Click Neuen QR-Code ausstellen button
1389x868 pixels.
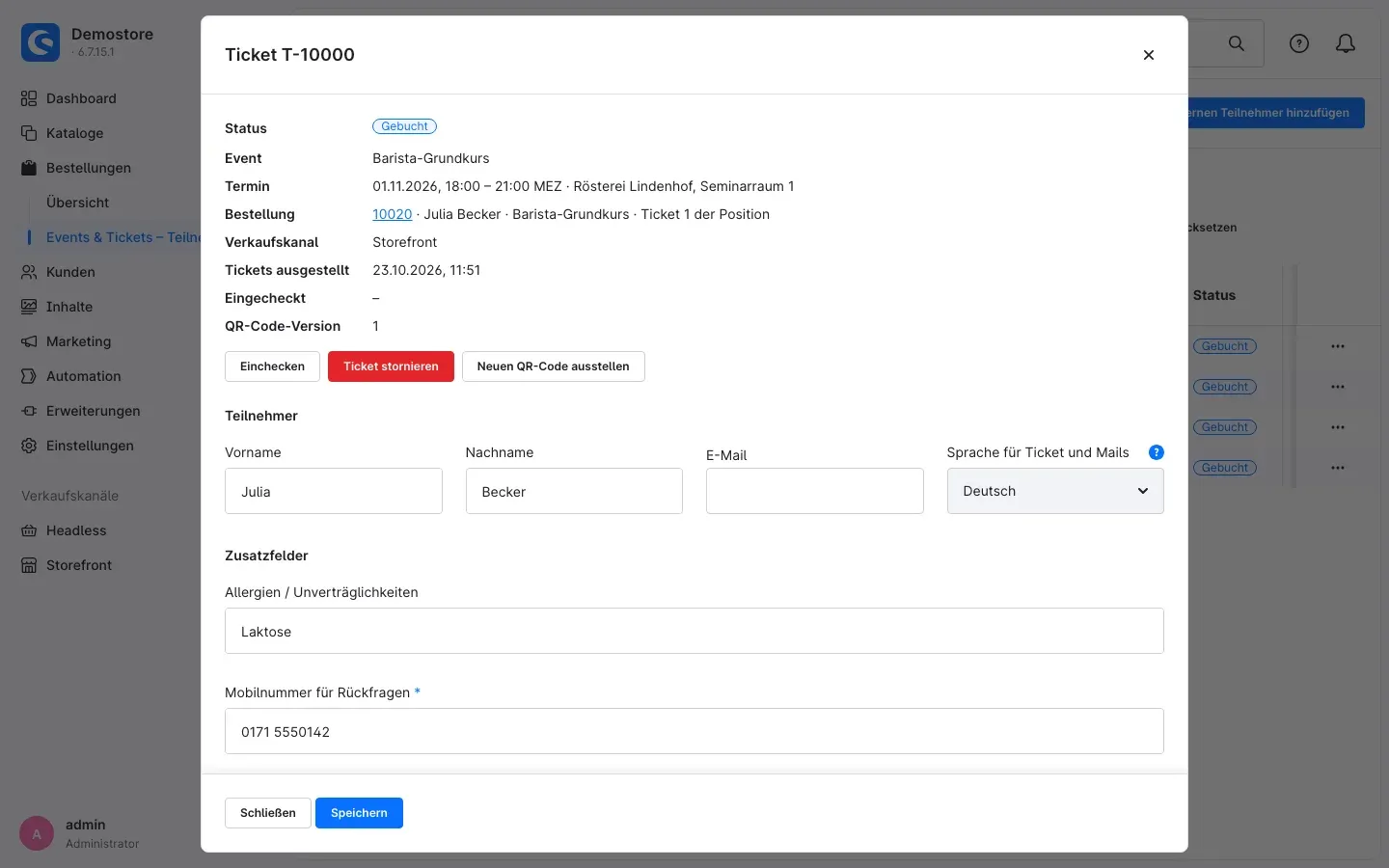[x=553, y=366]
